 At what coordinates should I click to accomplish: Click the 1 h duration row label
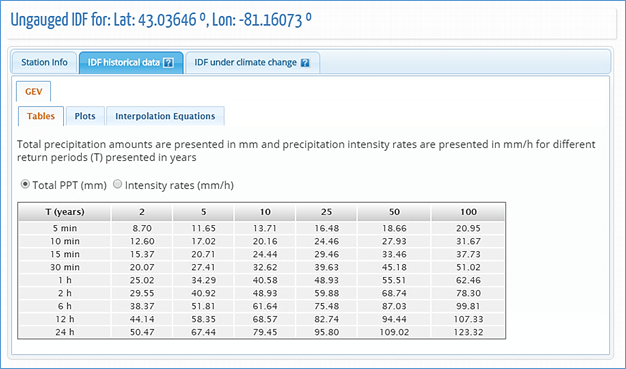click(65, 280)
